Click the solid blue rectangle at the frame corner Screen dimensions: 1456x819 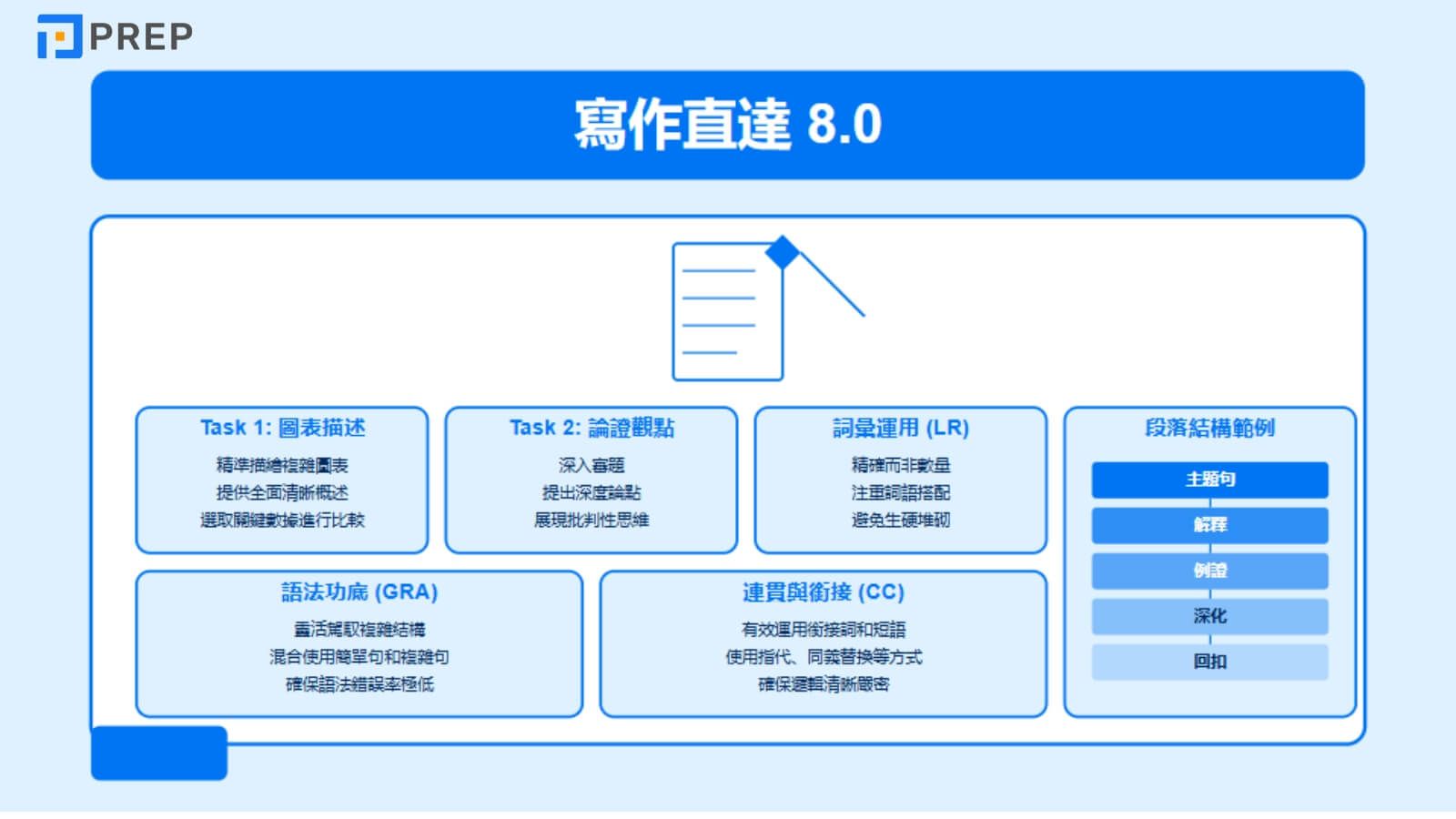point(159,753)
